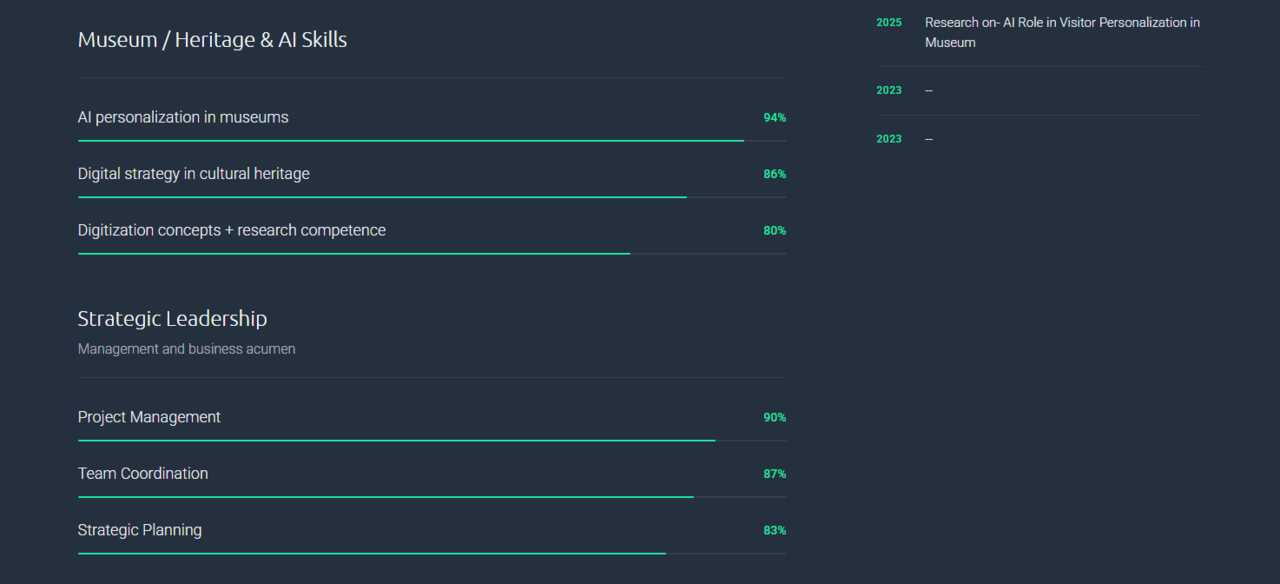Open the AI Role in Visitor Personalization research entry
1280x584 pixels.
pyautogui.click(x=1062, y=32)
